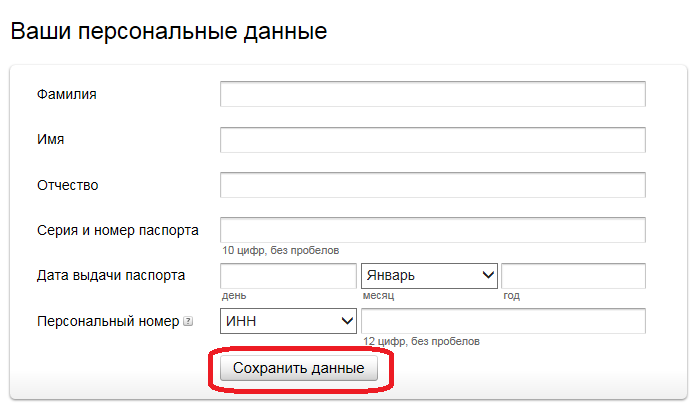Click the help icon beside Персональный номер

(187, 322)
